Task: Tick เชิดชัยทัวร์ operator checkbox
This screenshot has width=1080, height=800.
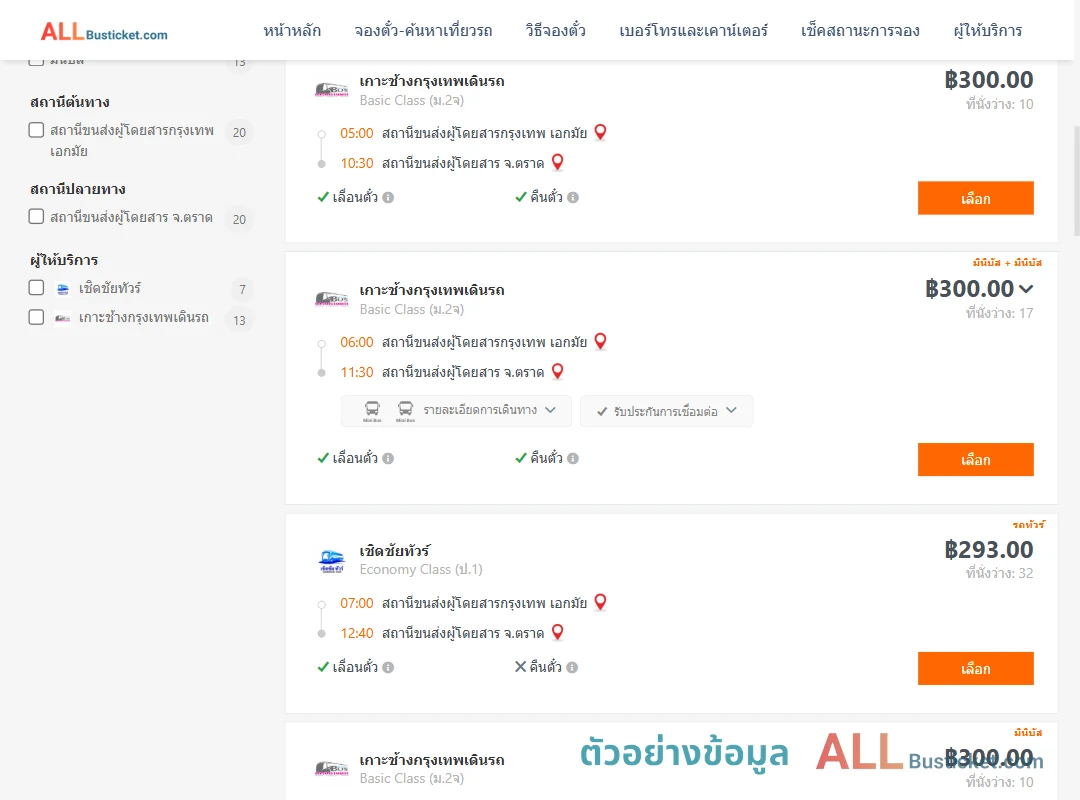Action: pos(37,287)
